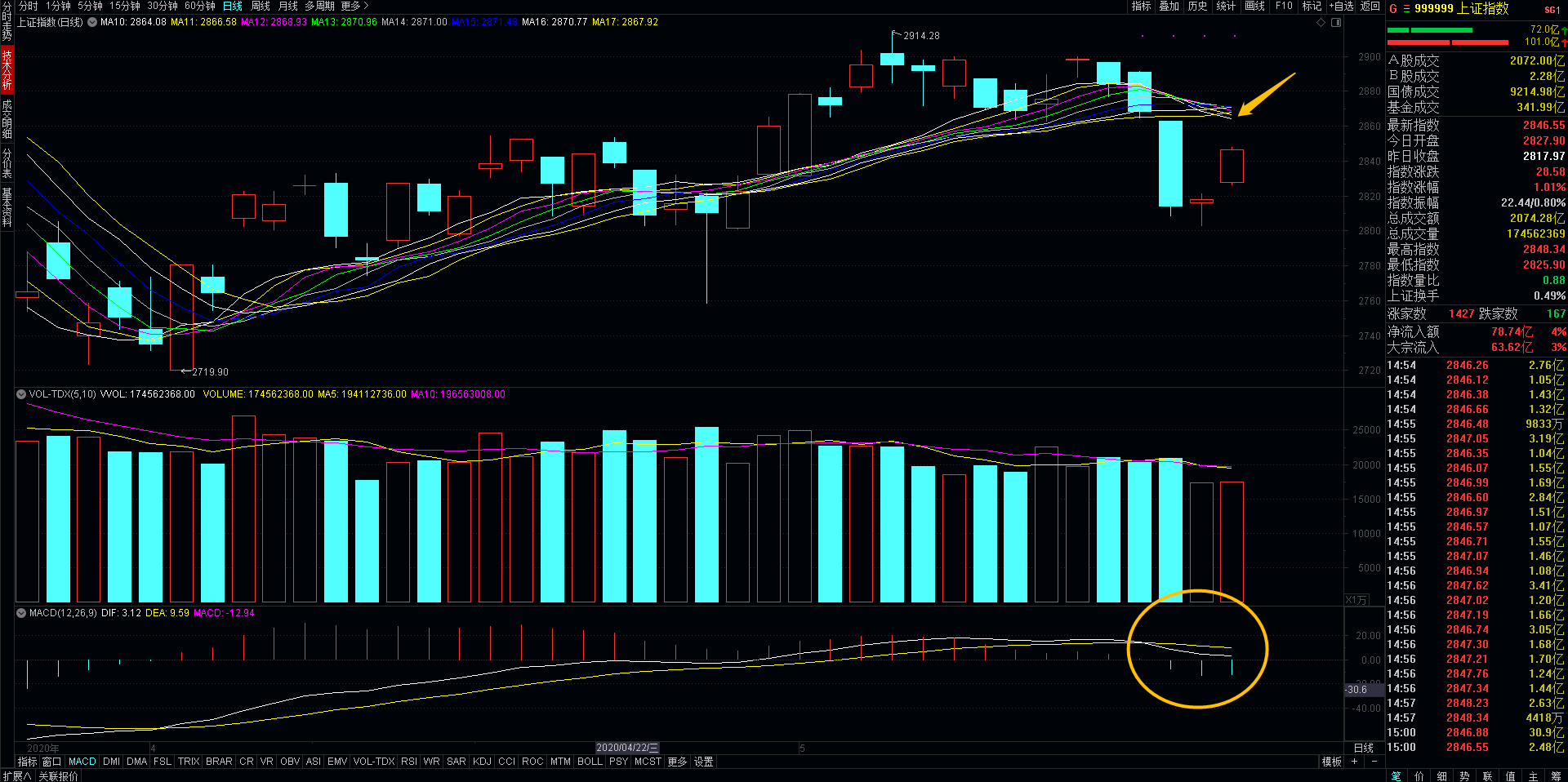
Task: Switch indicator to TRIX
Action: pyautogui.click(x=189, y=762)
